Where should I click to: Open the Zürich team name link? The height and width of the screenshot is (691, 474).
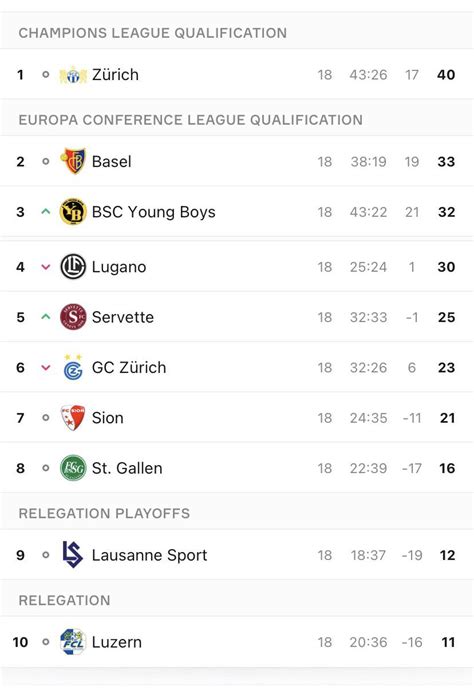(x=115, y=75)
